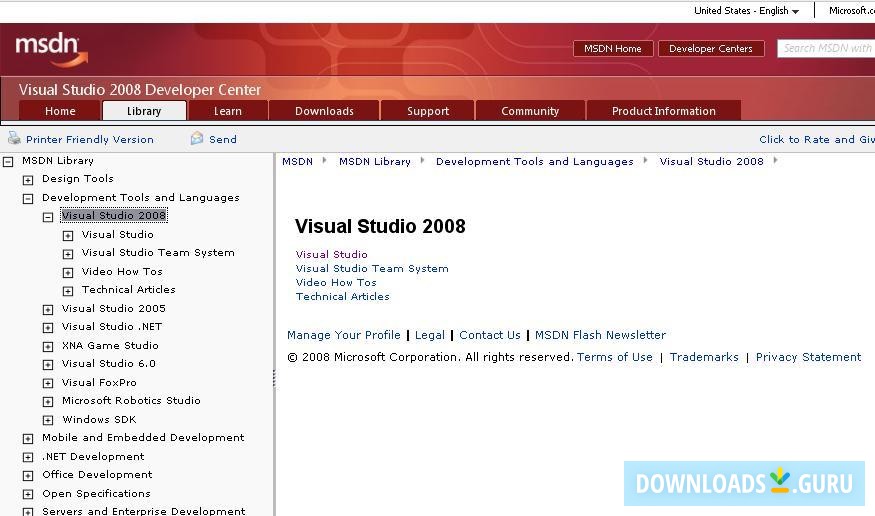
Task: Click the printer icon beside Printer Friendly Version
Action: (x=15, y=138)
